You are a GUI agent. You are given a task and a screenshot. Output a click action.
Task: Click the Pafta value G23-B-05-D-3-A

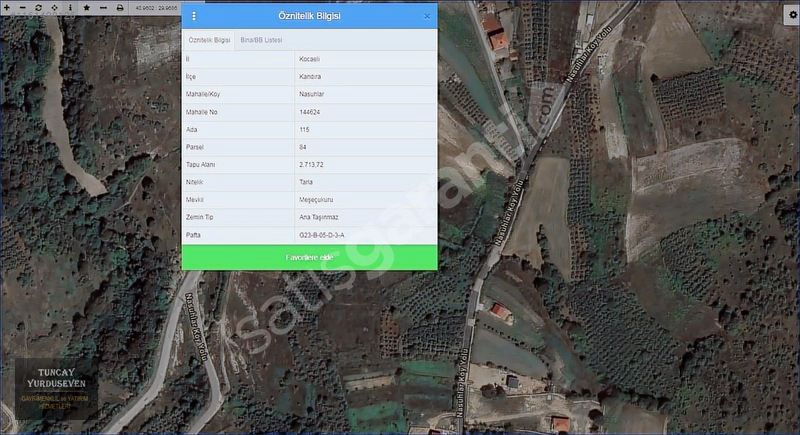point(322,235)
